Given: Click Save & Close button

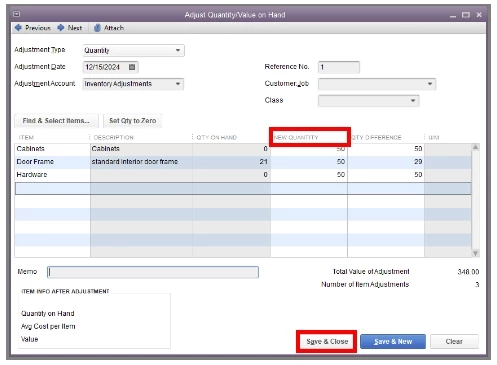Looking at the screenshot, I should (x=327, y=341).
